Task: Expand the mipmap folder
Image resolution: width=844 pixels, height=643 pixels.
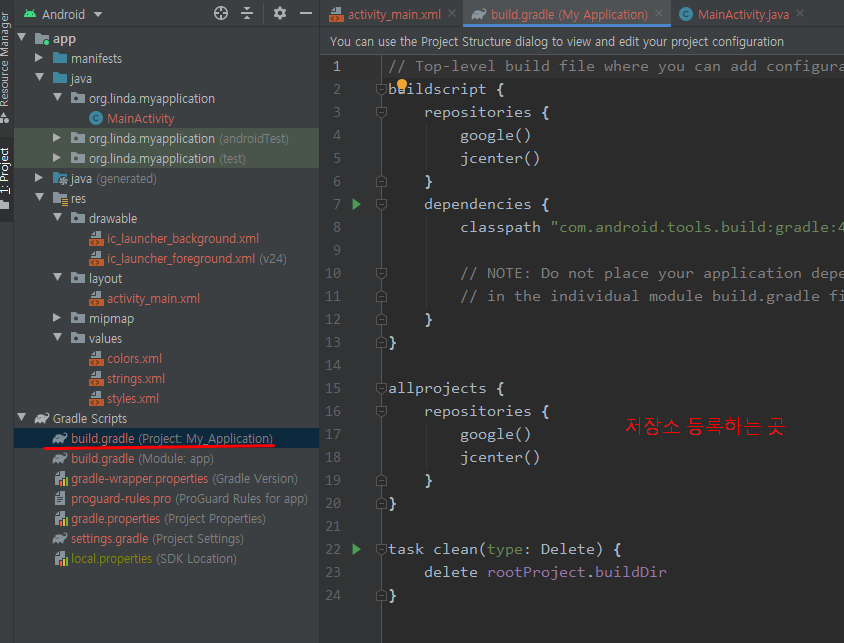Action: [x=57, y=317]
